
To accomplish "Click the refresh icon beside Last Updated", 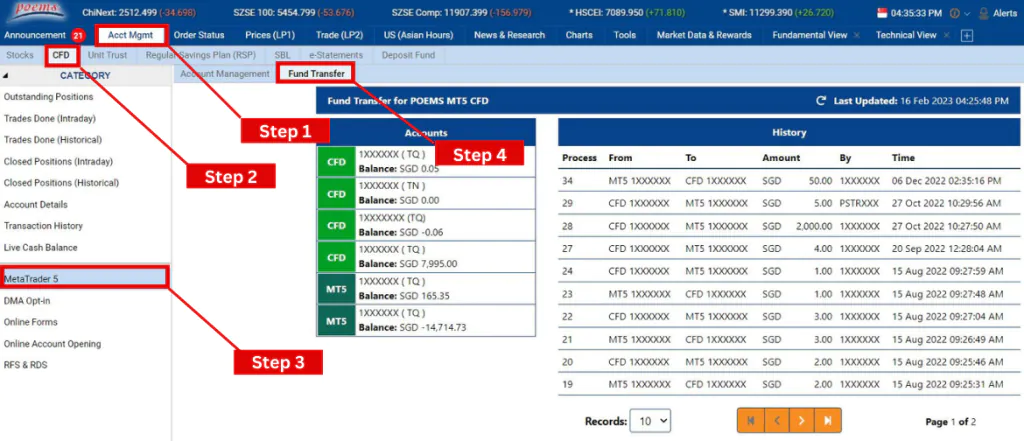I will 821,101.
